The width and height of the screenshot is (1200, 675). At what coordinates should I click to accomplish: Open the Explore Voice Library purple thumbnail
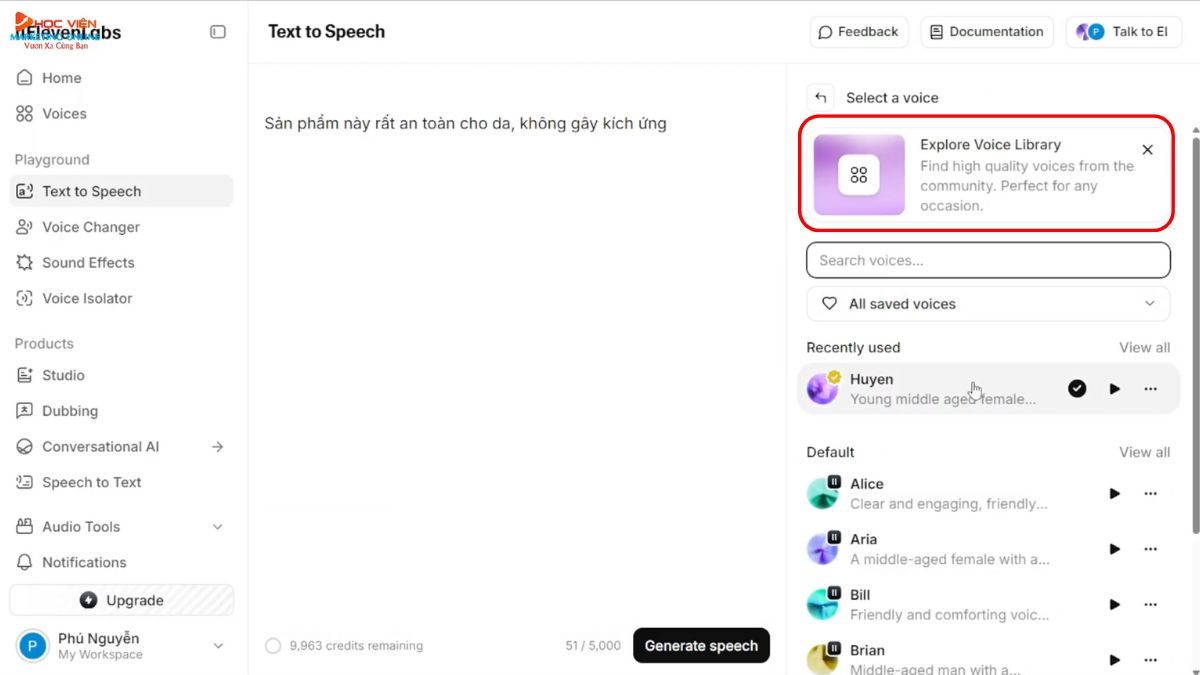pyautogui.click(x=859, y=175)
